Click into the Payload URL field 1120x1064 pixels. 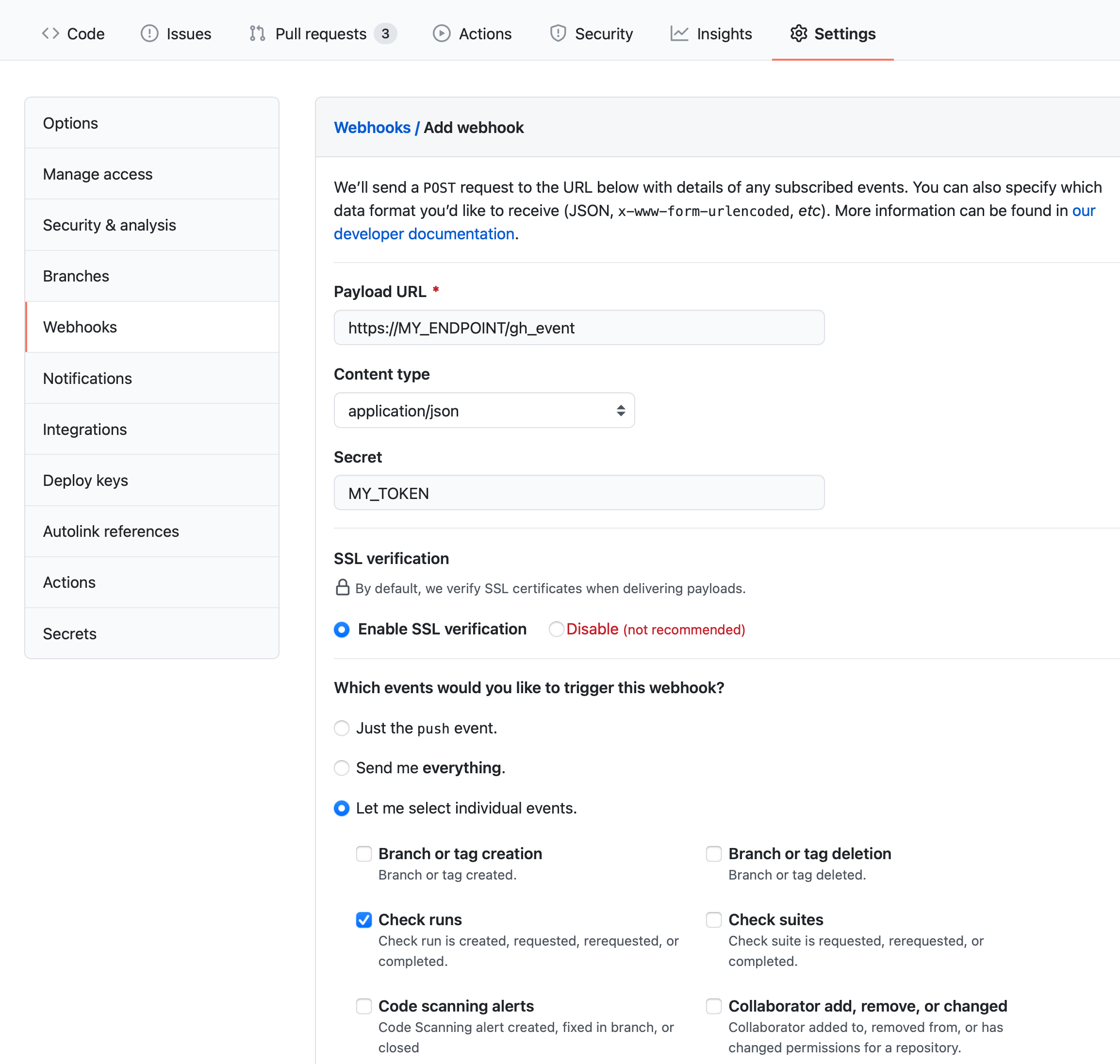578,327
